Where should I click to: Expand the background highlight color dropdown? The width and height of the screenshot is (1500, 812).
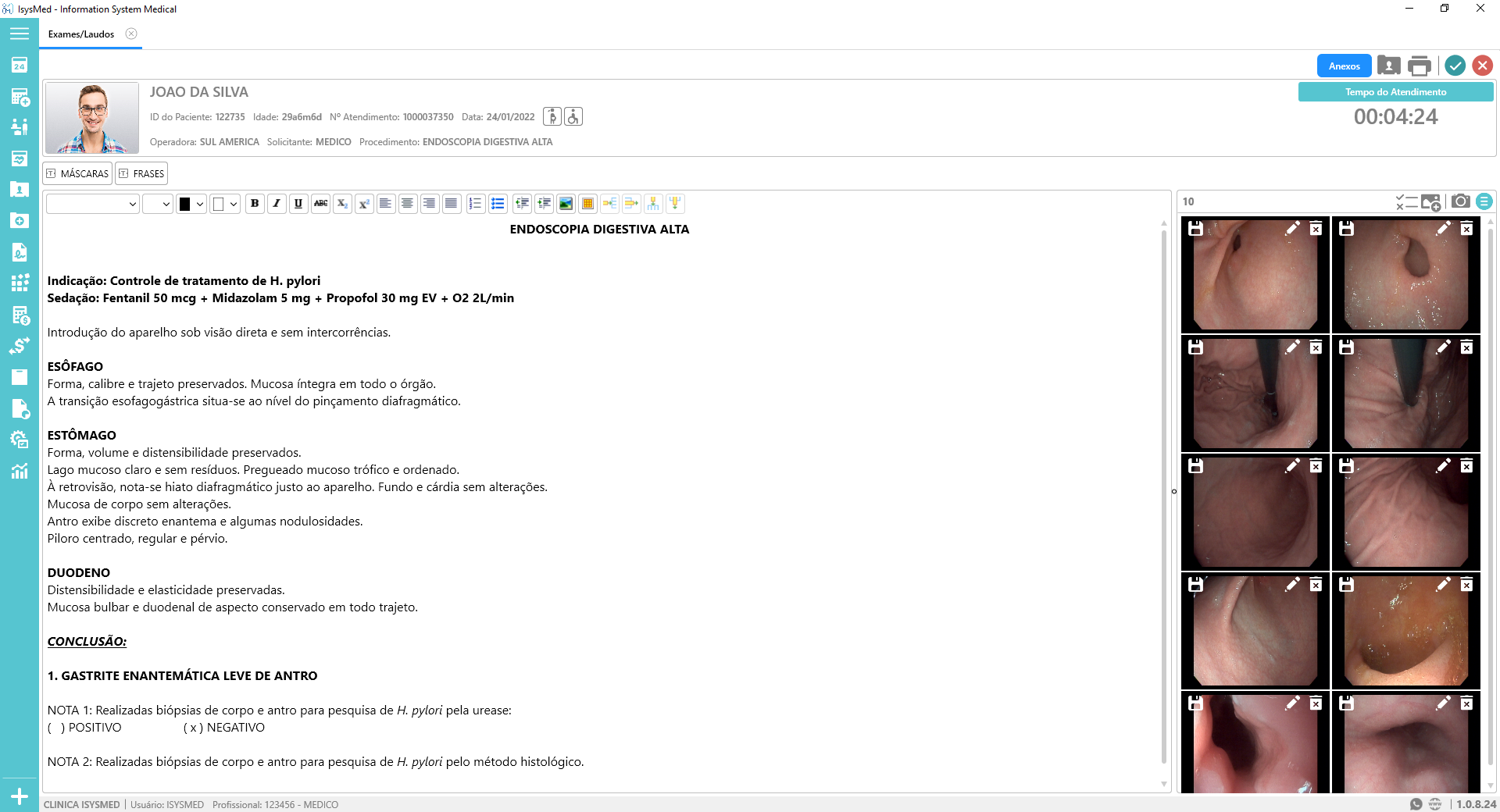click(234, 204)
